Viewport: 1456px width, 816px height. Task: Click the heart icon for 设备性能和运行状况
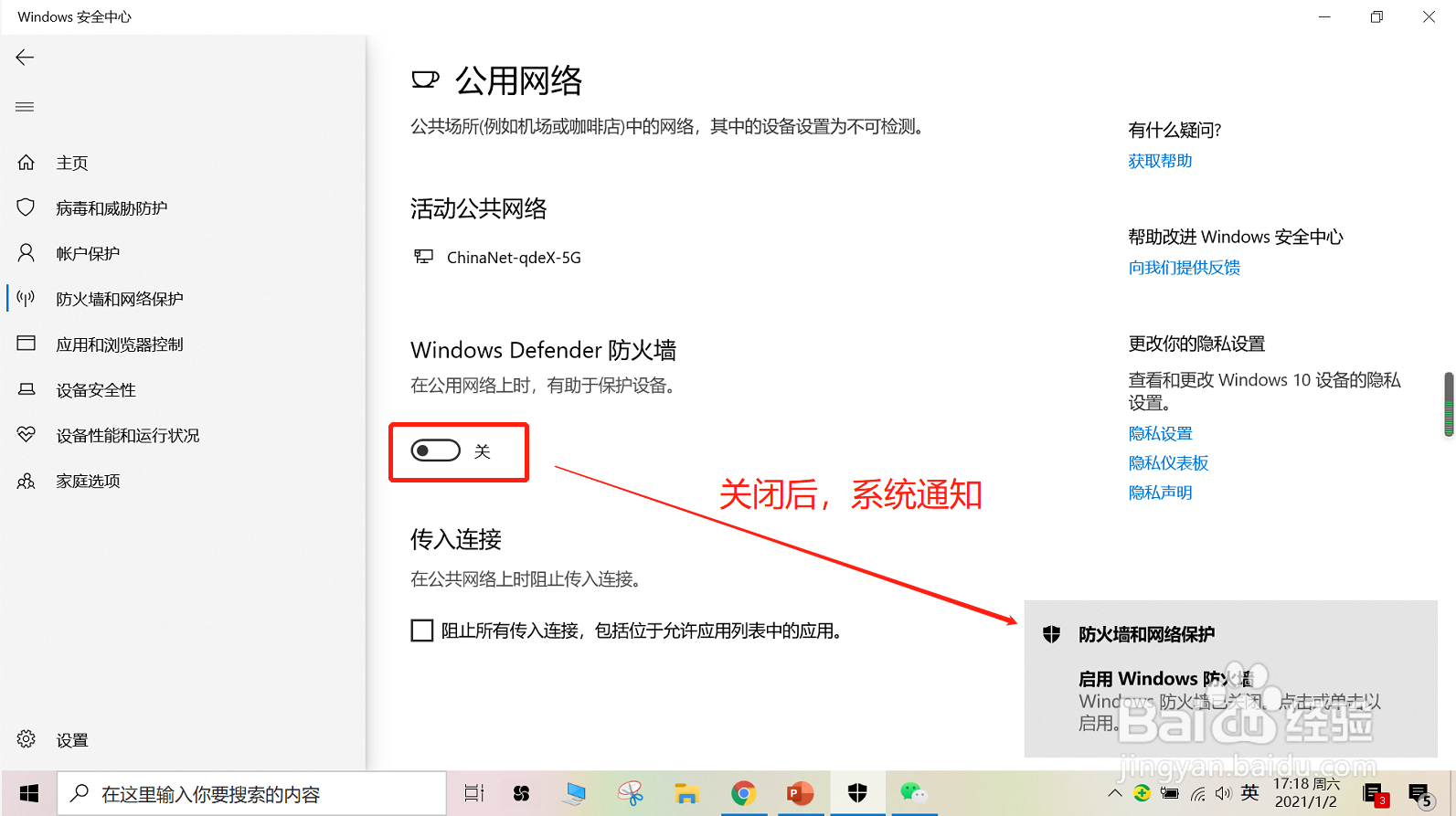click(26, 435)
